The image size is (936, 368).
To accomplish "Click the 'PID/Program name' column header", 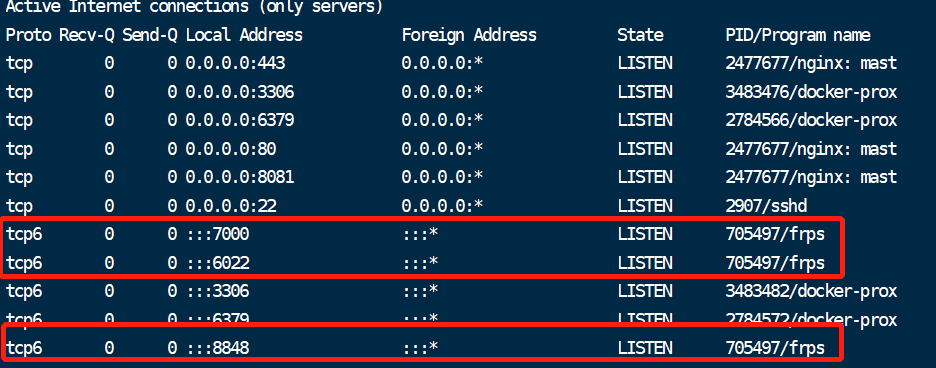I will point(798,35).
